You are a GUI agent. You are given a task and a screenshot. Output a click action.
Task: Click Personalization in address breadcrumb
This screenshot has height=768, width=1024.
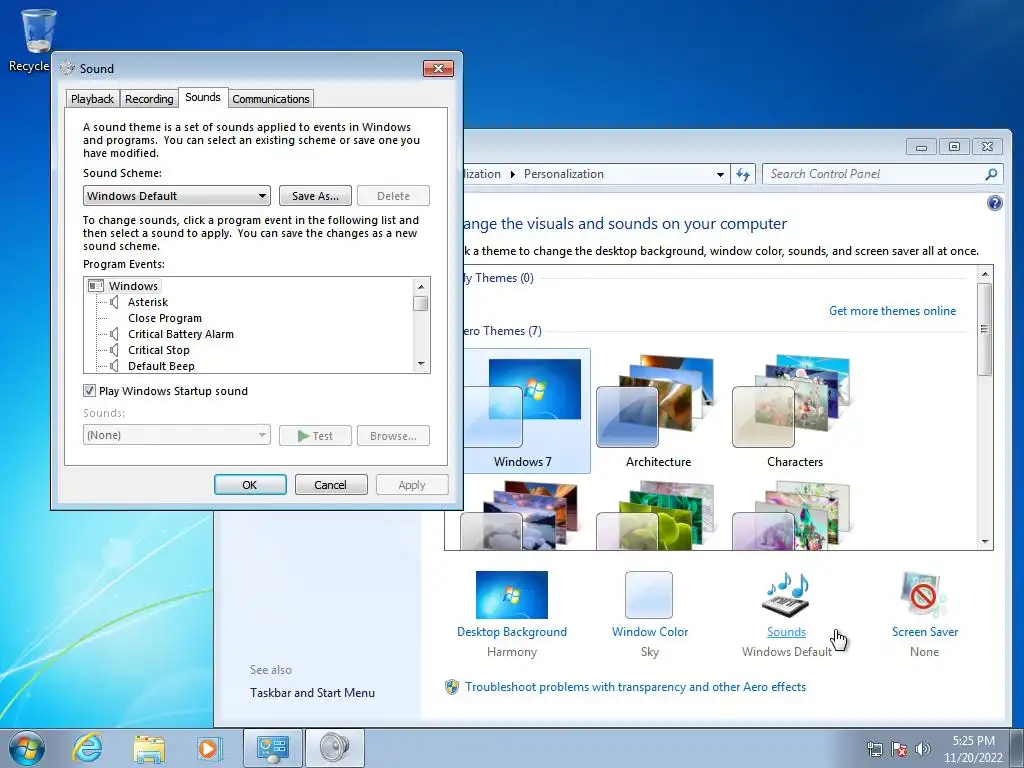(564, 174)
